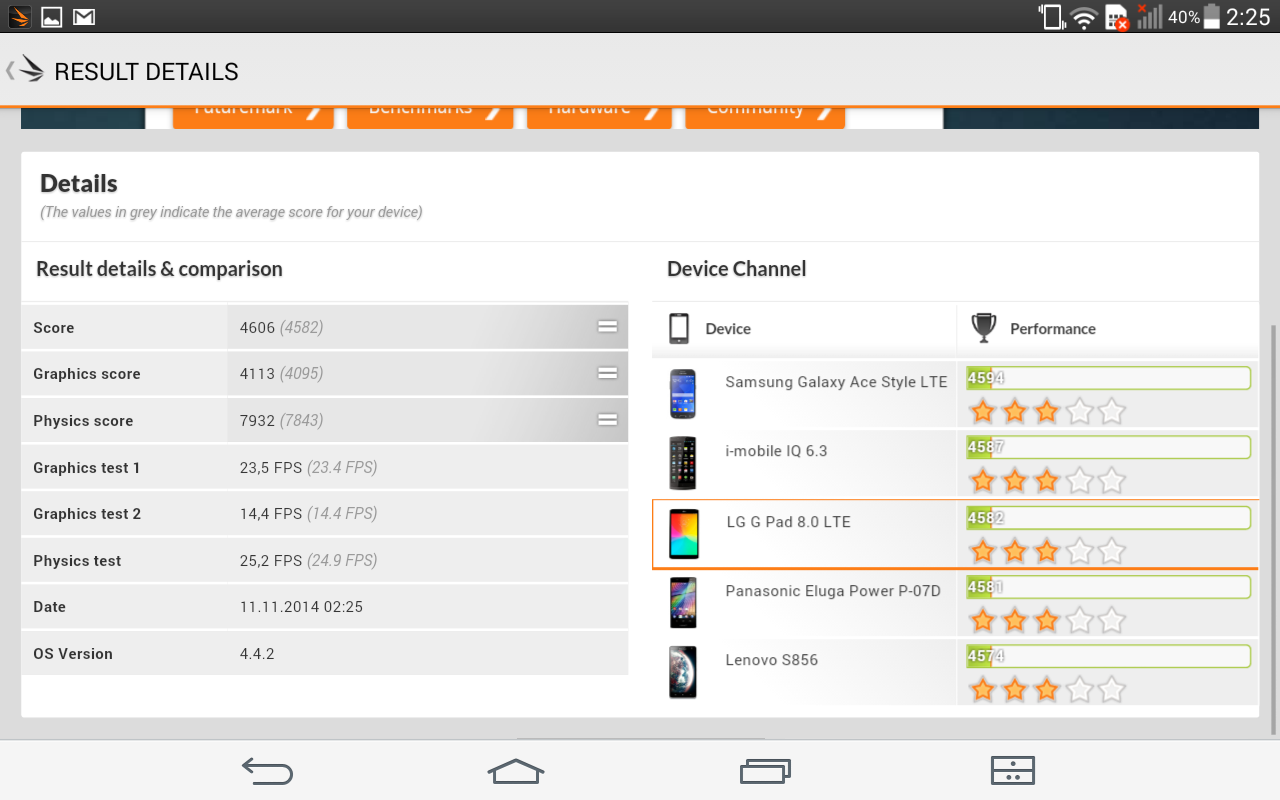
Task: Tap the mobile signal strength icon
Action: coord(1149,16)
